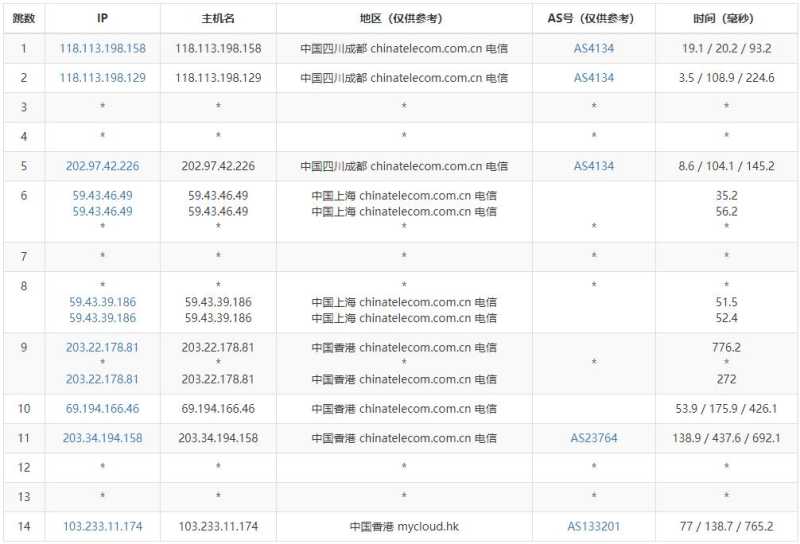This screenshot has width=800, height=544.
Task: Select region text 中国香港 mycloud.hk
Action: click(404, 526)
